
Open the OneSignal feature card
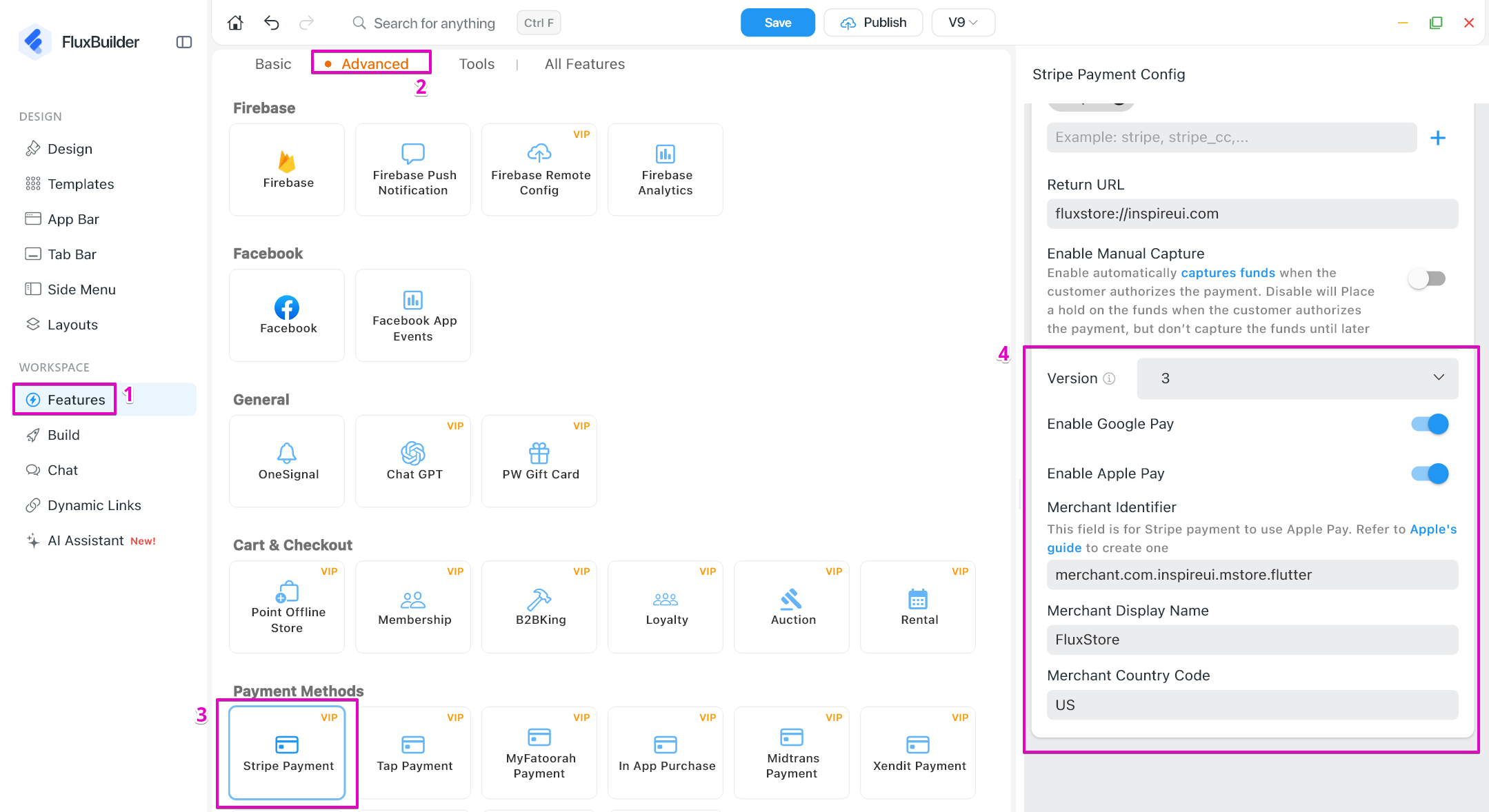click(x=287, y=461)
